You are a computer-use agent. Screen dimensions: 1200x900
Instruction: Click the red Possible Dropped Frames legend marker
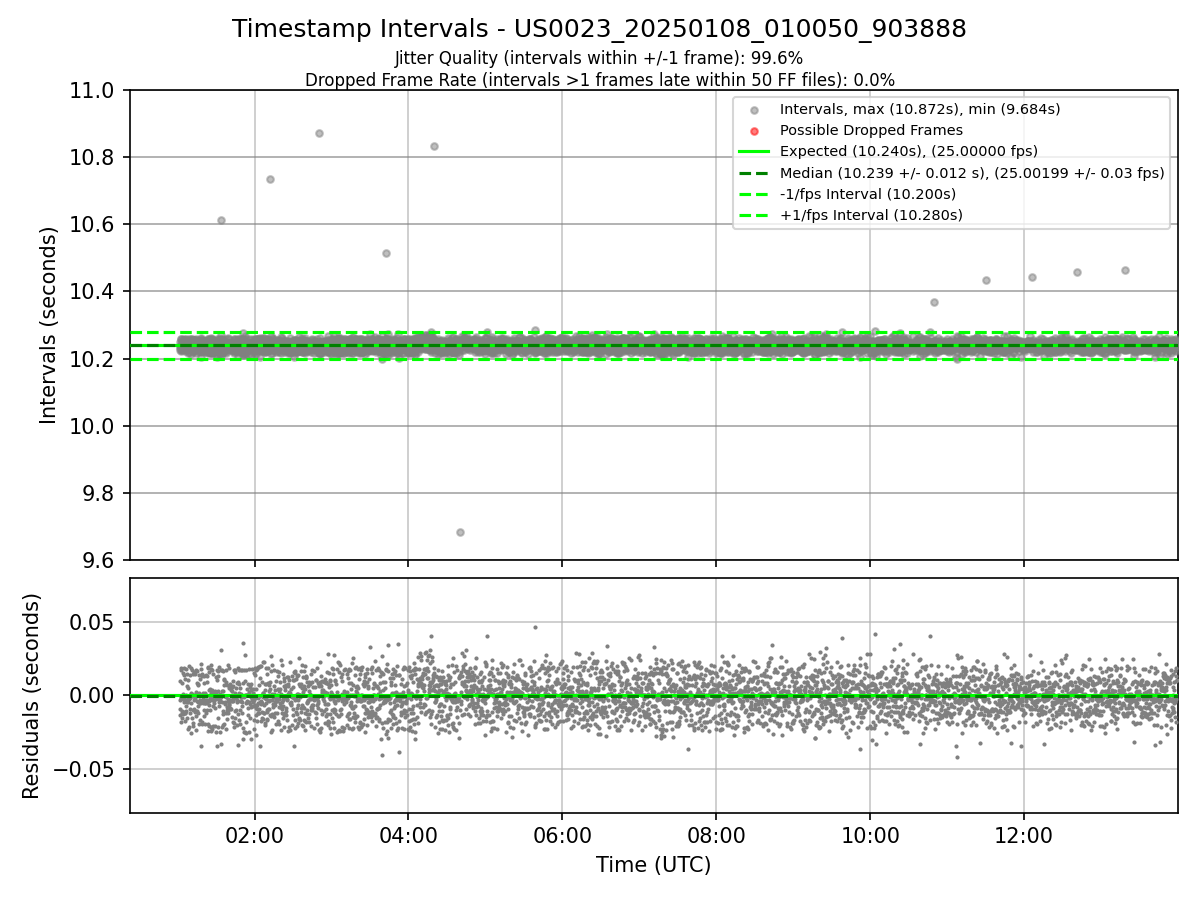[754, 131]
